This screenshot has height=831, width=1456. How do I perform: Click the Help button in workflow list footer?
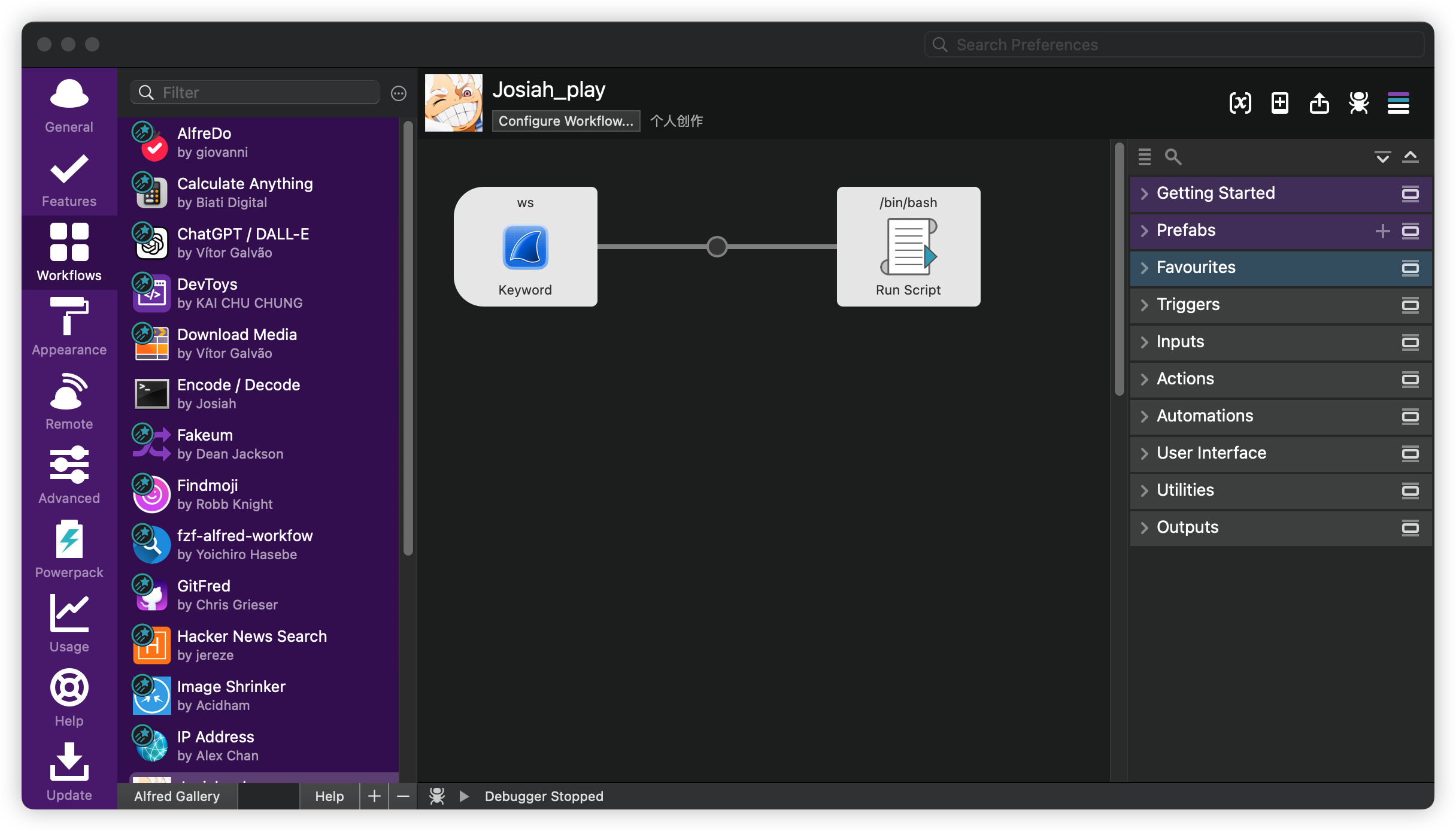[x=329, y=796]
